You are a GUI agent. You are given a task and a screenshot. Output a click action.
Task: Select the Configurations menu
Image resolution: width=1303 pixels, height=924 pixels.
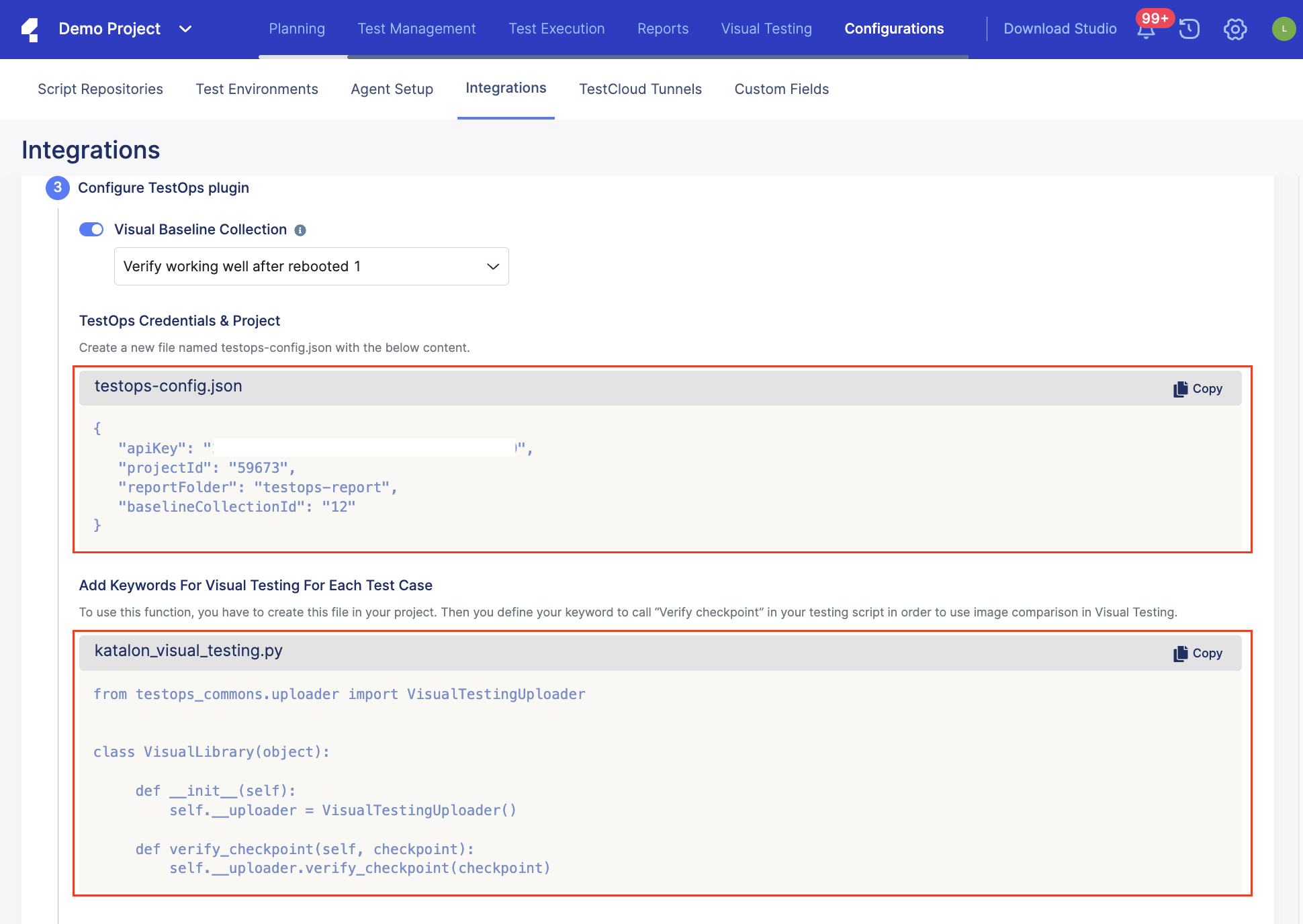[x=894, y=29]
